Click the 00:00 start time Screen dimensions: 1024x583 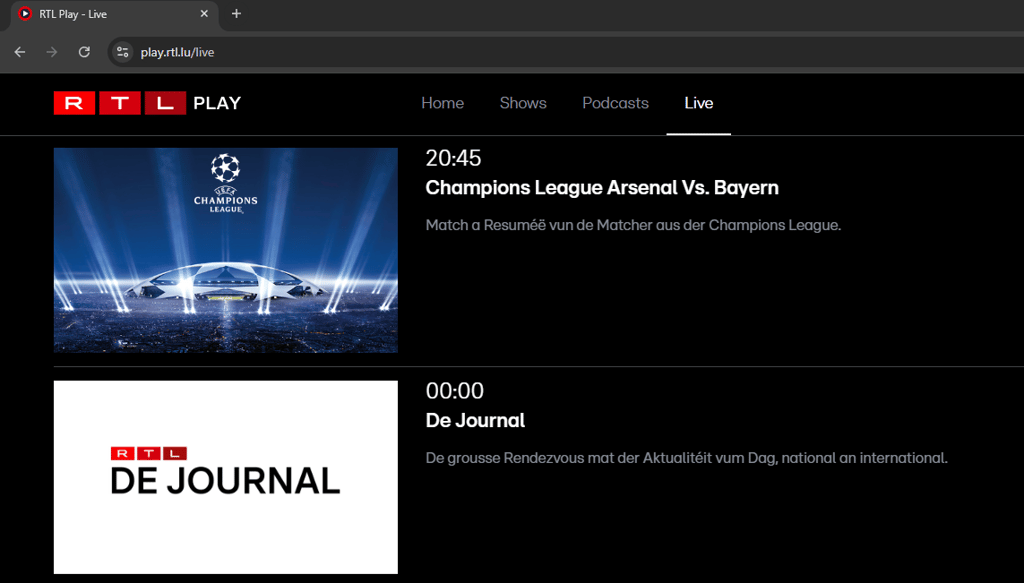tap(455, 391)
